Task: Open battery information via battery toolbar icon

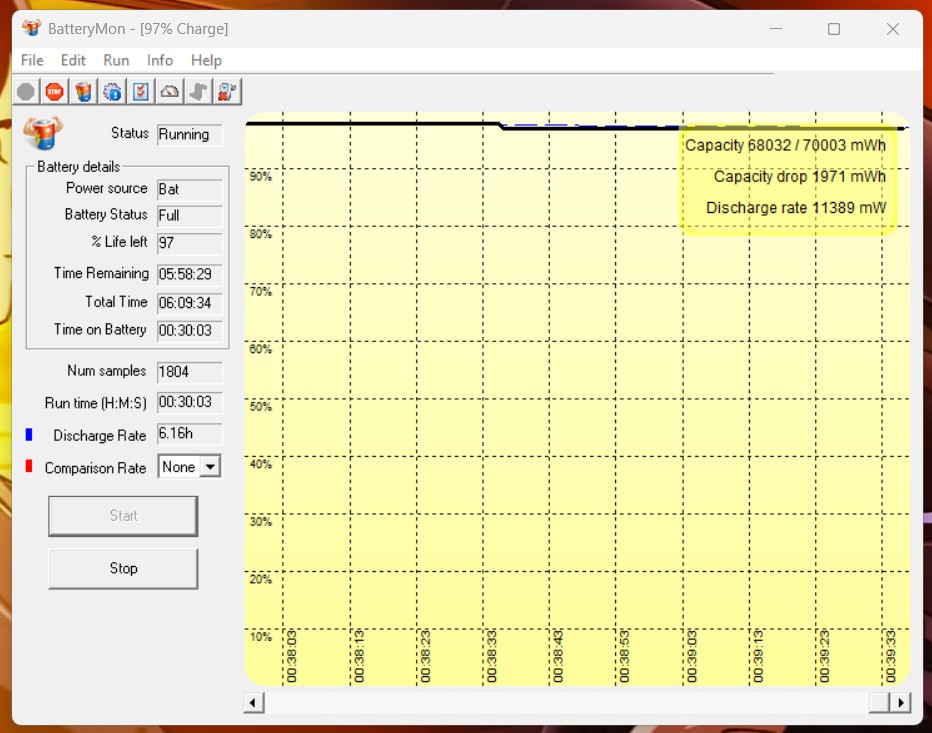Action: tap(84, 92)
